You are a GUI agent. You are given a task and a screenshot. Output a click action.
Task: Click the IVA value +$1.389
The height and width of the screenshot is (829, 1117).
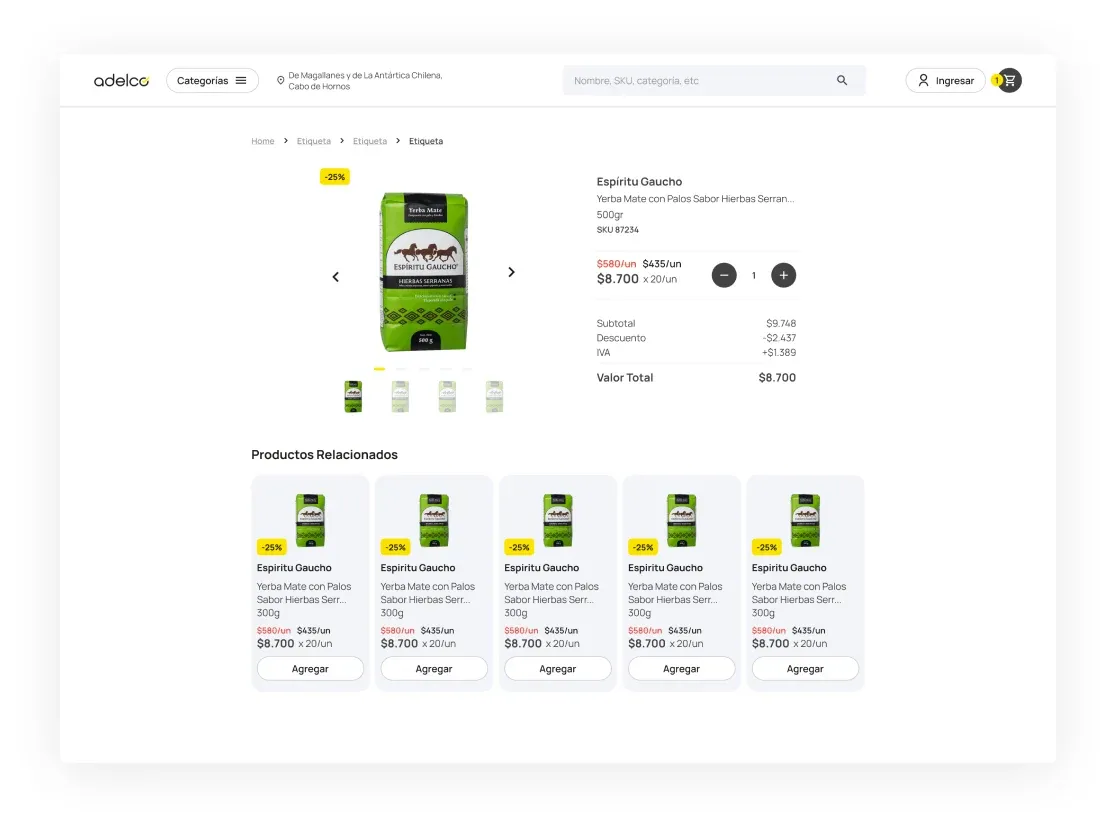click(779, 353)
